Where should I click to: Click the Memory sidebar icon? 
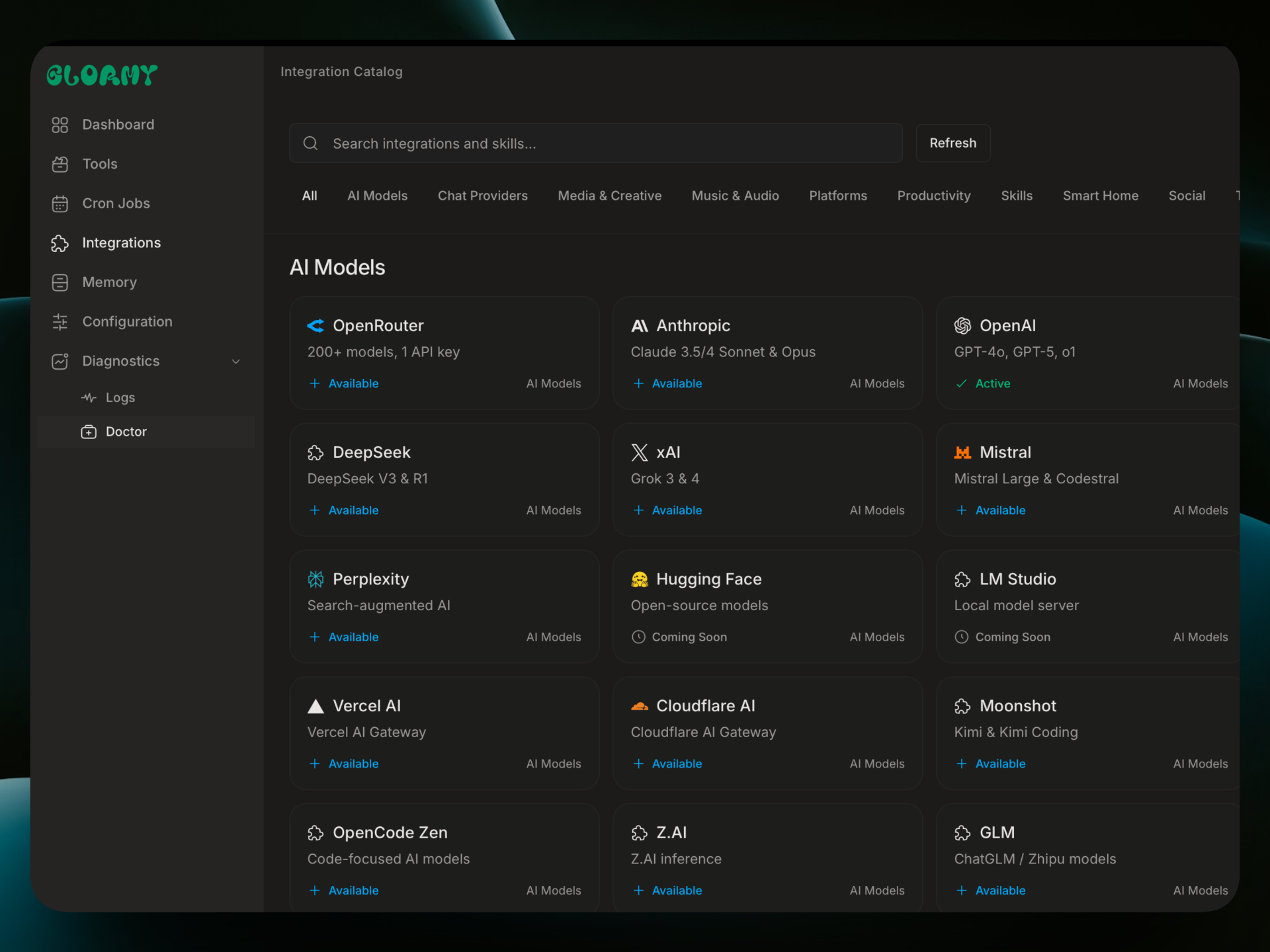(60, 282)
